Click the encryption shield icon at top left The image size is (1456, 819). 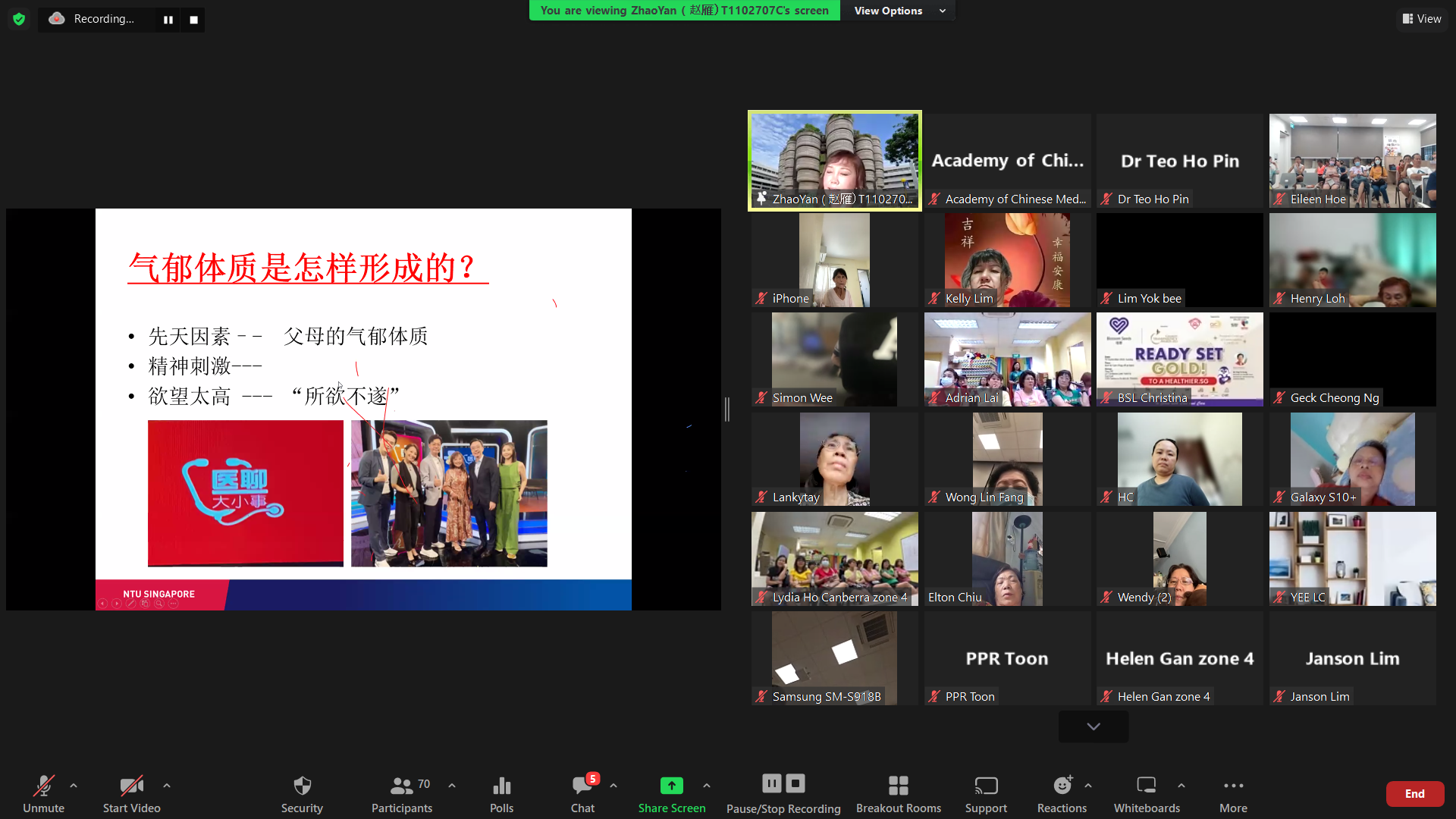pos(19,19)
